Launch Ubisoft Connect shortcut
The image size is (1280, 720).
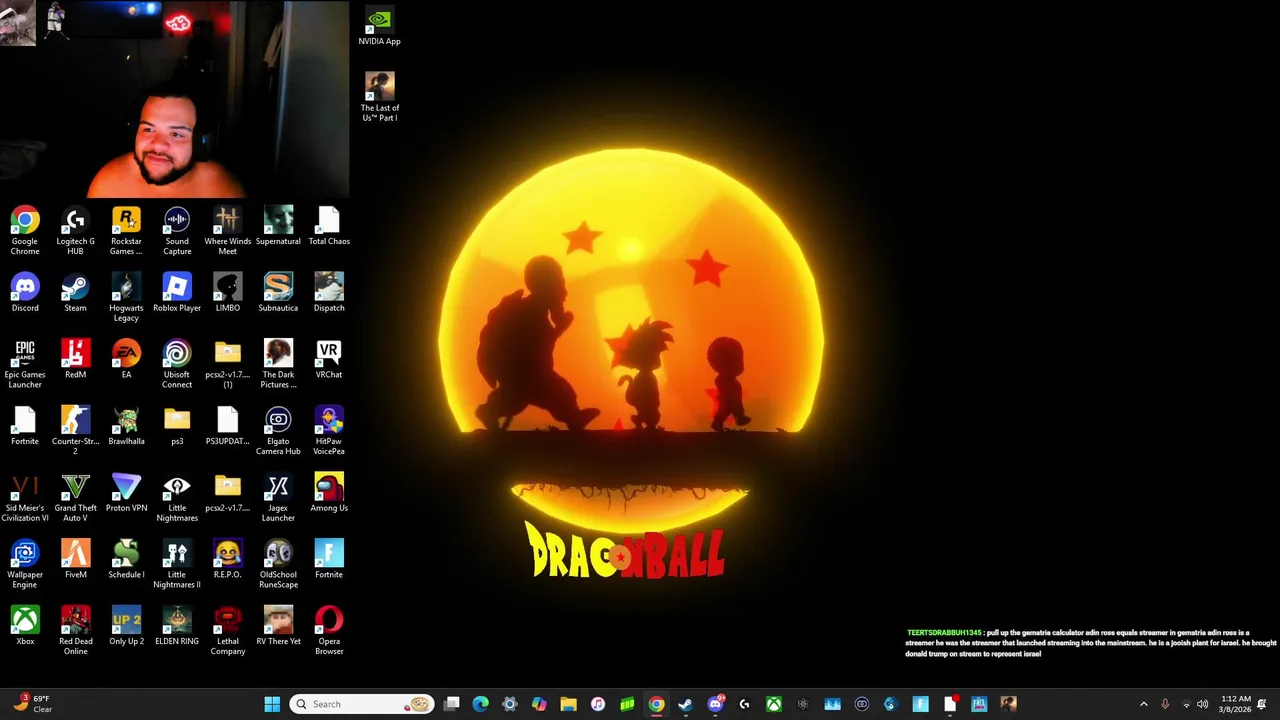pos(177,364)
